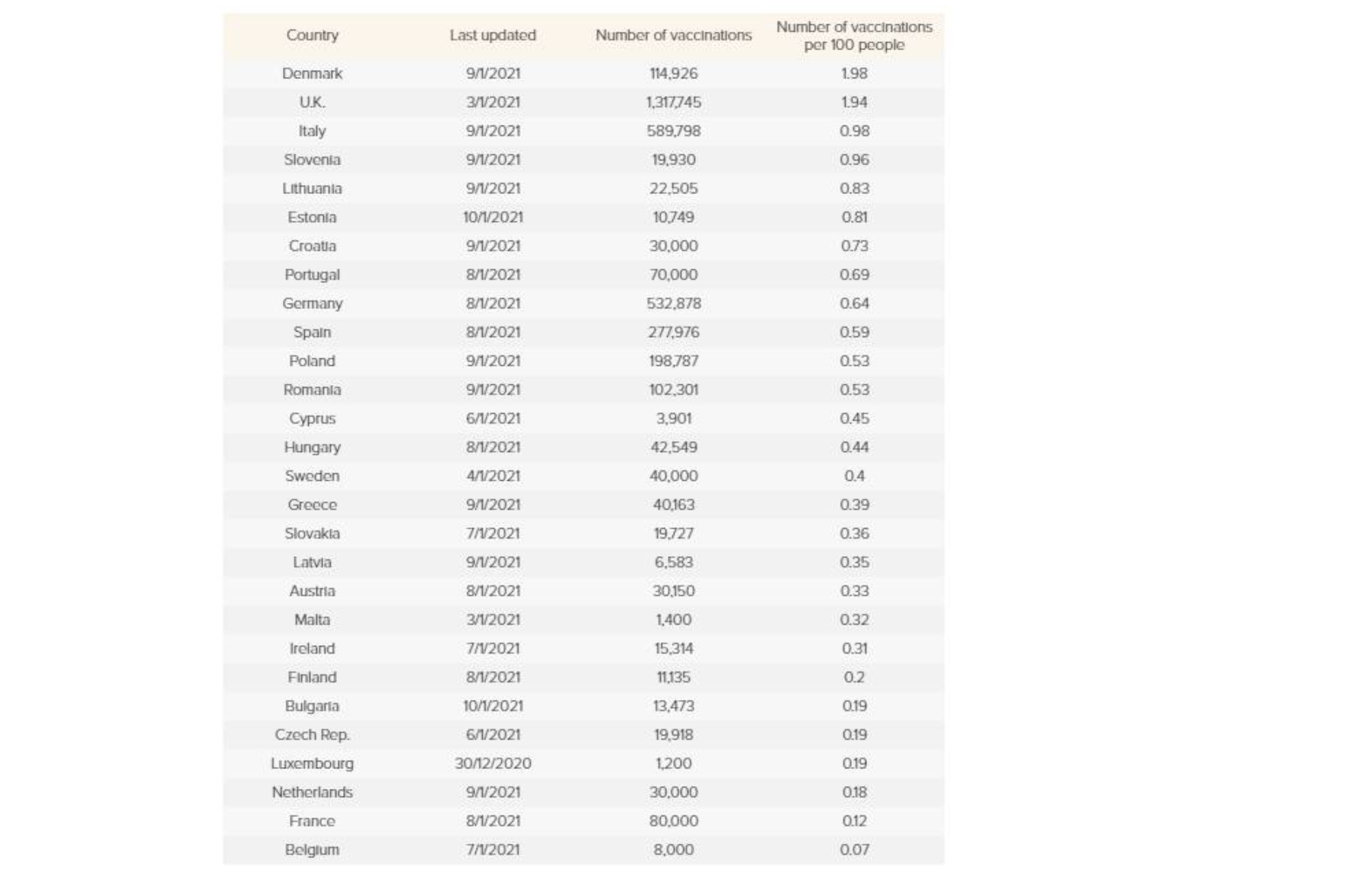Viewport: 1372px width, 884px height.
Task: Select France's vaccination count 80,000
Action: (673, 822)
